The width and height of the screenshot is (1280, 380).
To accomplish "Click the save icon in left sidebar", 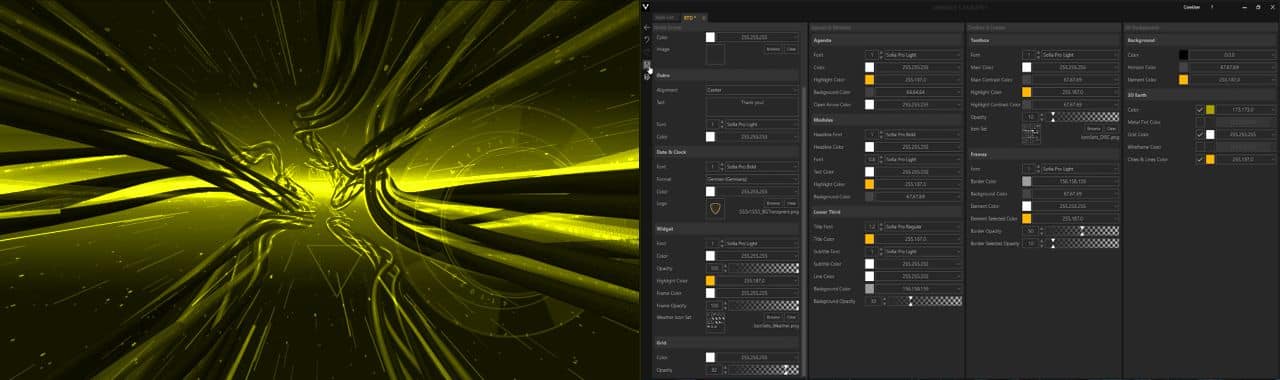I will [647, 64].
